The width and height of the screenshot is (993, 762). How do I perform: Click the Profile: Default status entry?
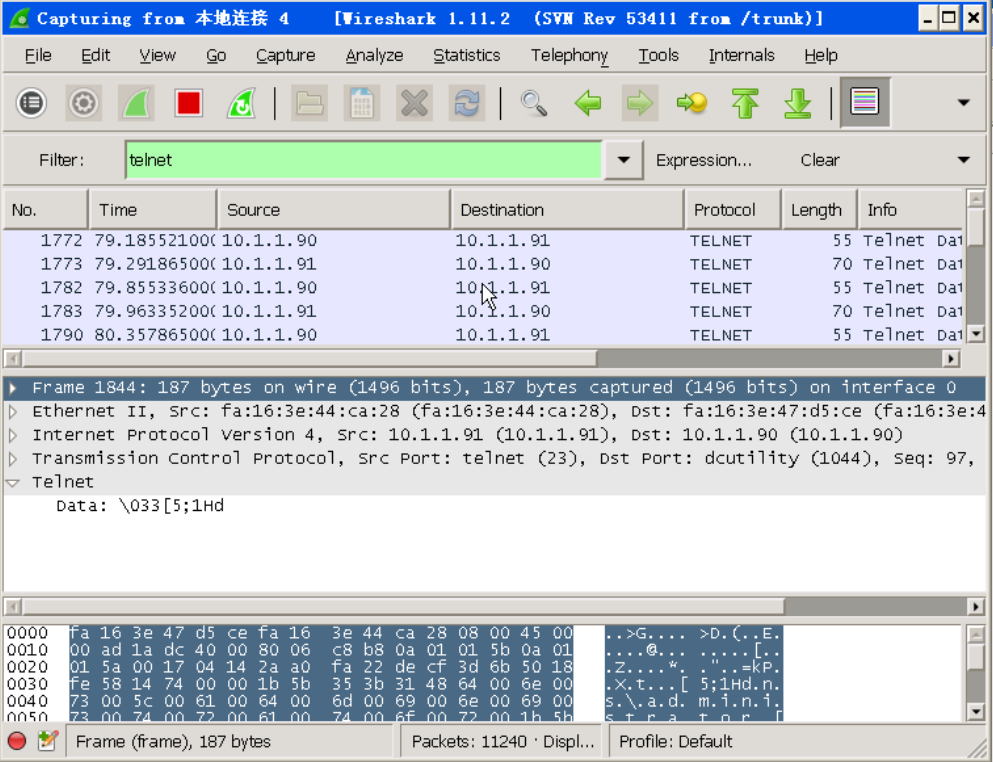pyautogui.click(x=675, y=741)
